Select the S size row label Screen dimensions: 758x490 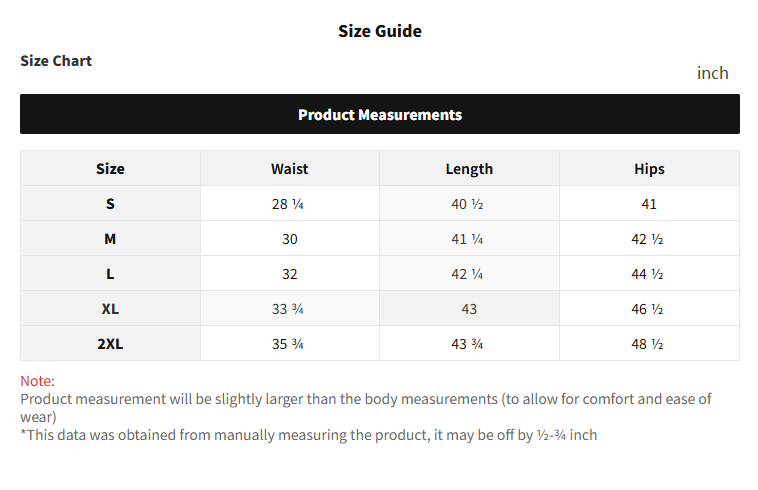pyautogui.click(x=110, y=204)
